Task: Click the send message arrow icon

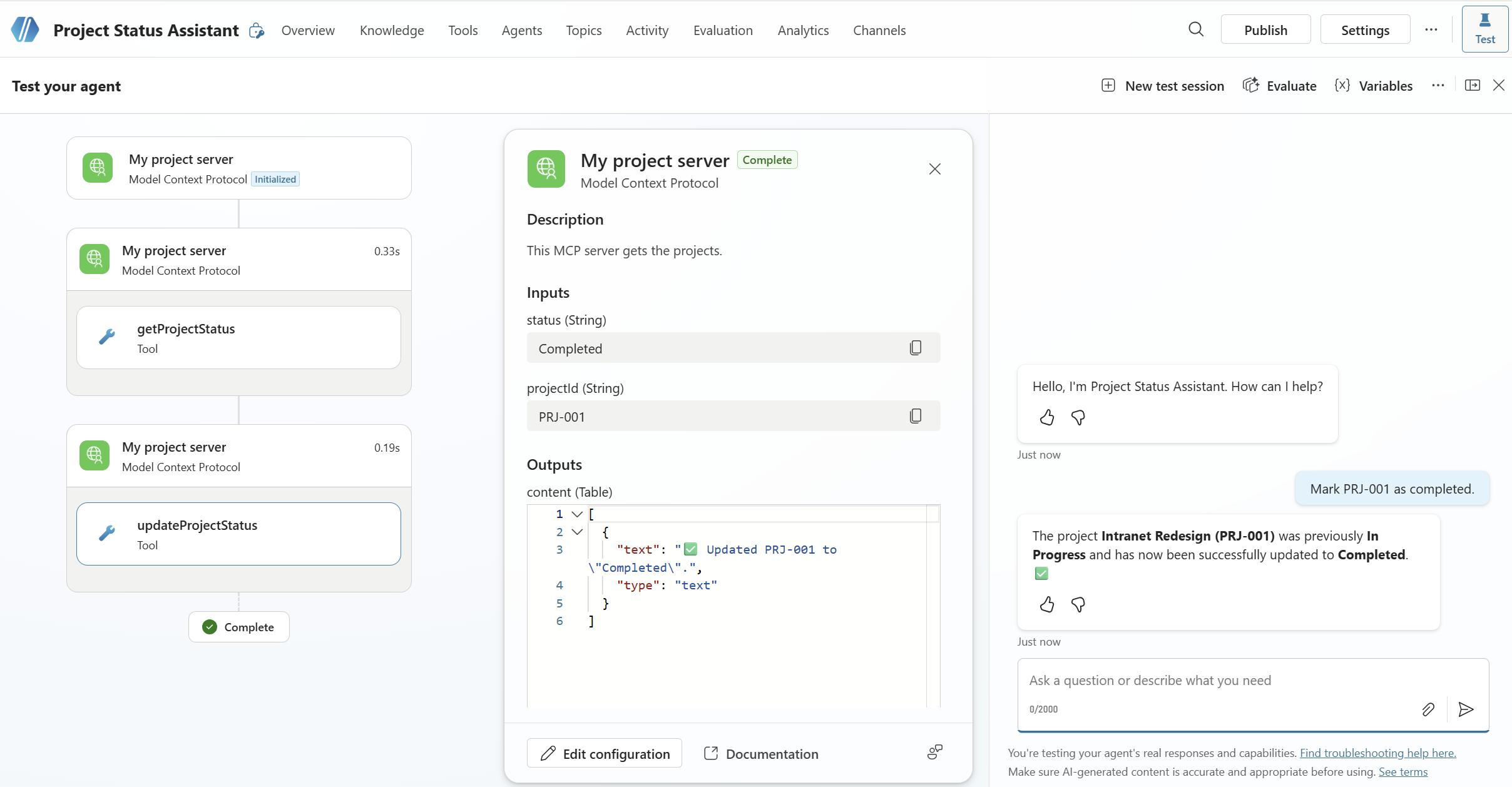Action: coord(1466,709)
